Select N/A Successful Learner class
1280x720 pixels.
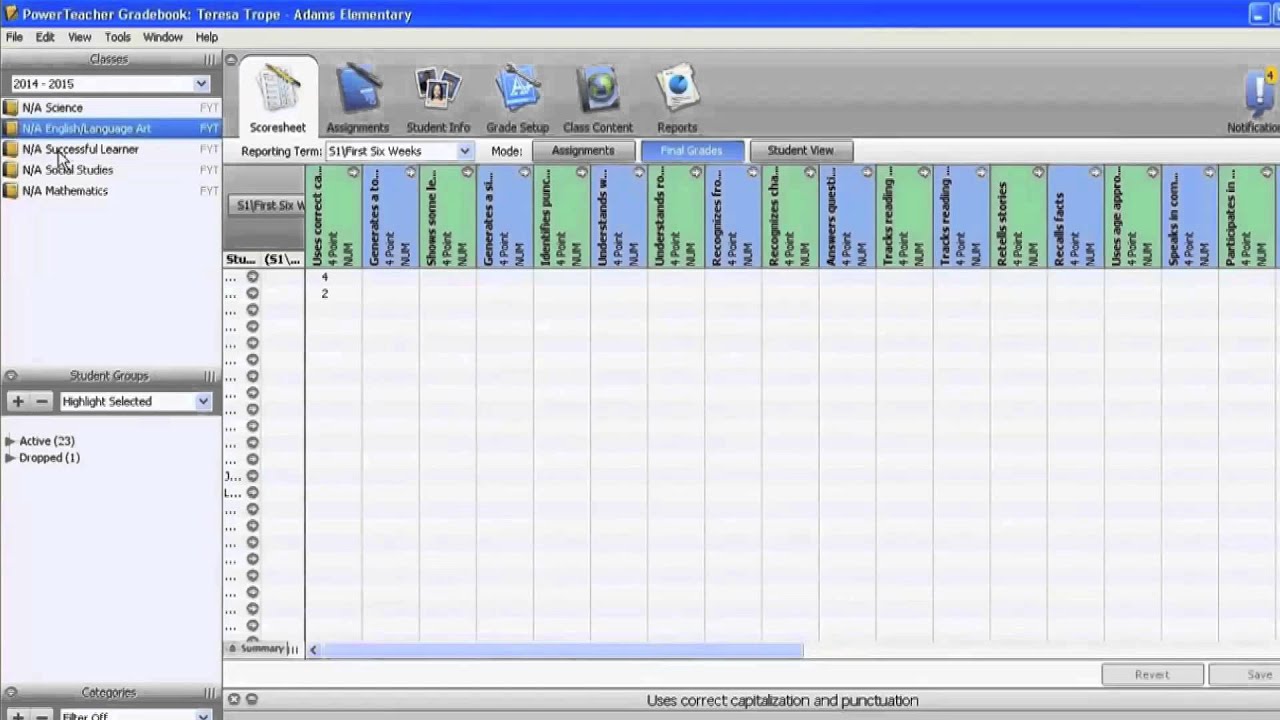tap(110, 149)
